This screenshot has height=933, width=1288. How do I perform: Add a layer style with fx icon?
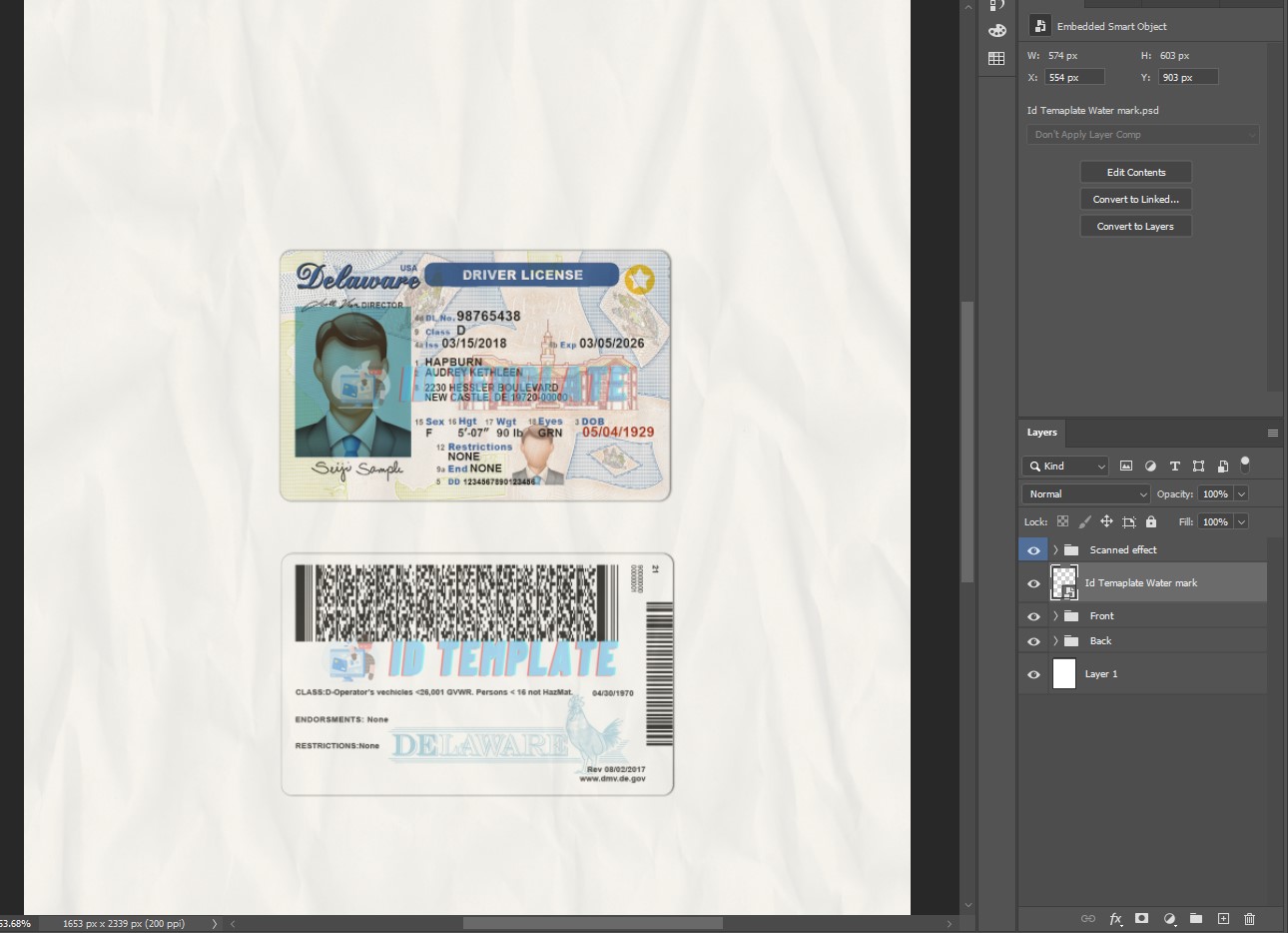(x=1115, y=919)
